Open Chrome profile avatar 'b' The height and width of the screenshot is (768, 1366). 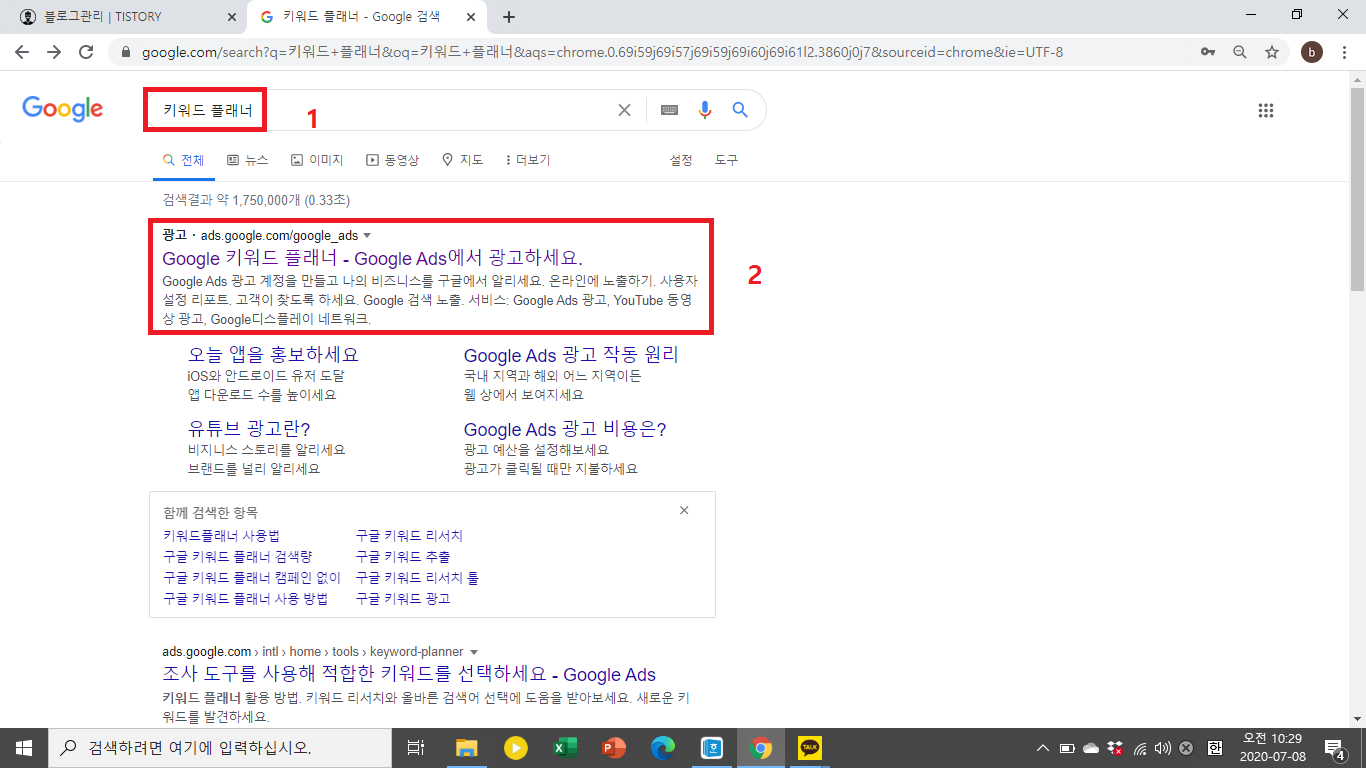pos(1311,52)
